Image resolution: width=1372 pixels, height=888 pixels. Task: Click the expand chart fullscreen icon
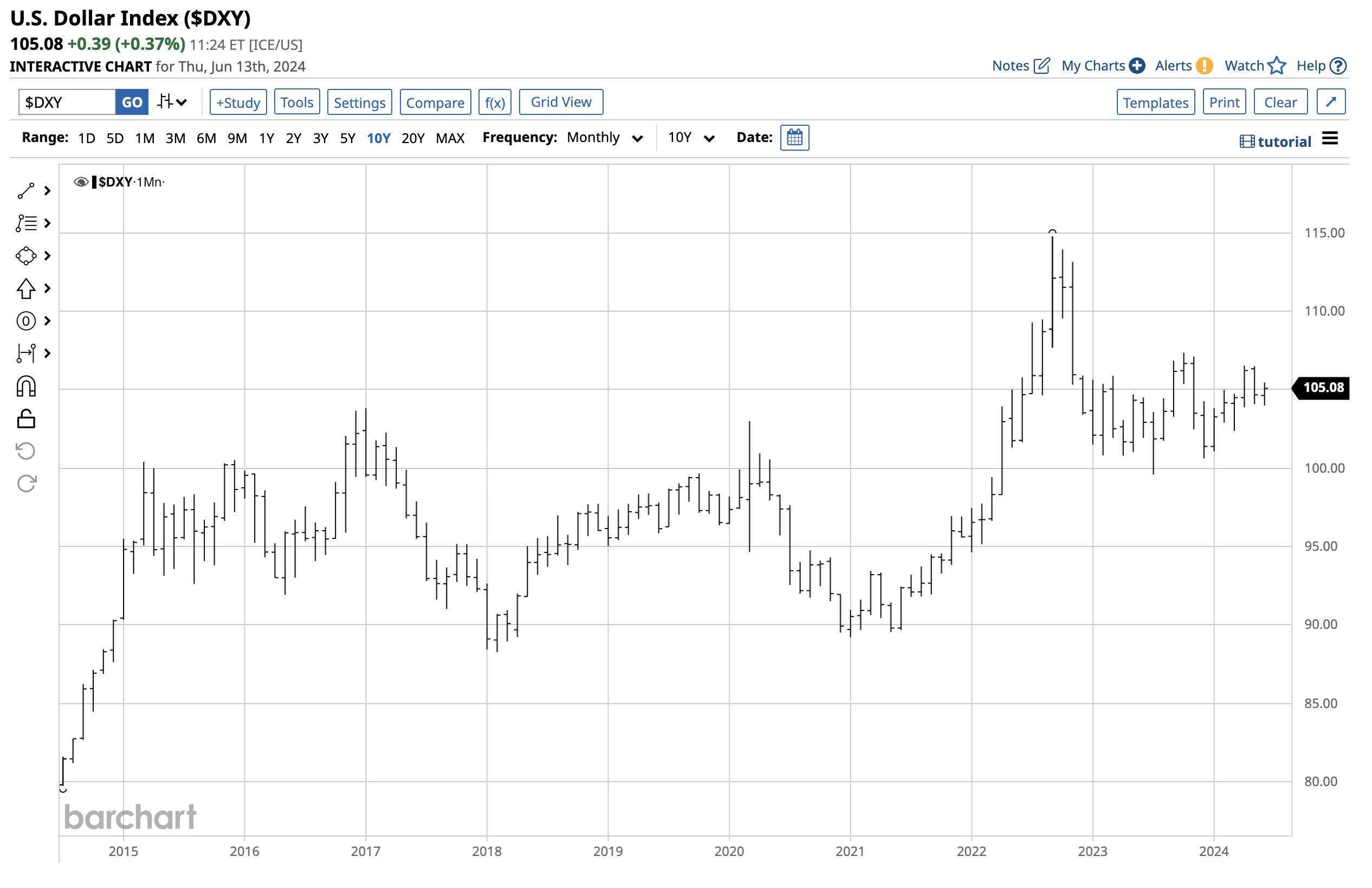coord(1330,102)
